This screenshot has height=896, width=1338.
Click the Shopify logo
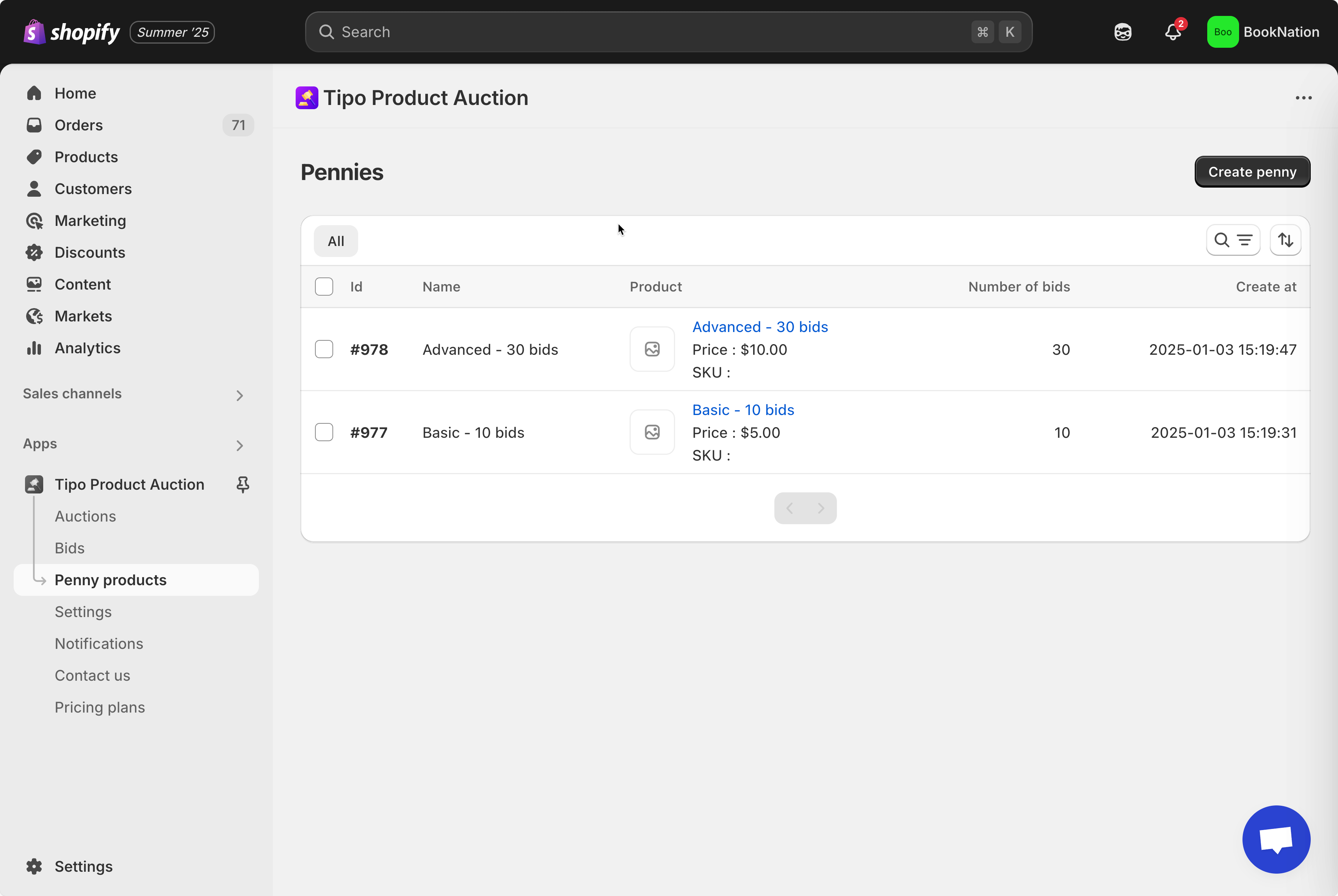pyautogui.click(x=71, y=32)
